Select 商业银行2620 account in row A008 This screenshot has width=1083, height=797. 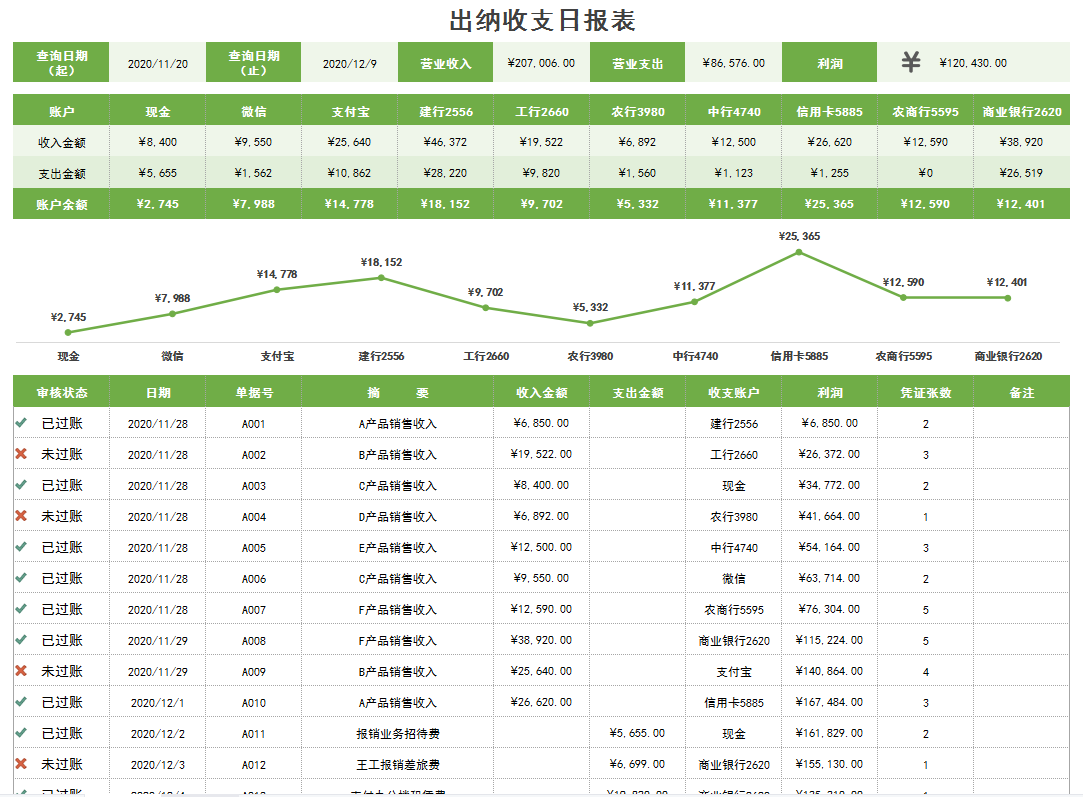point(734,640)
